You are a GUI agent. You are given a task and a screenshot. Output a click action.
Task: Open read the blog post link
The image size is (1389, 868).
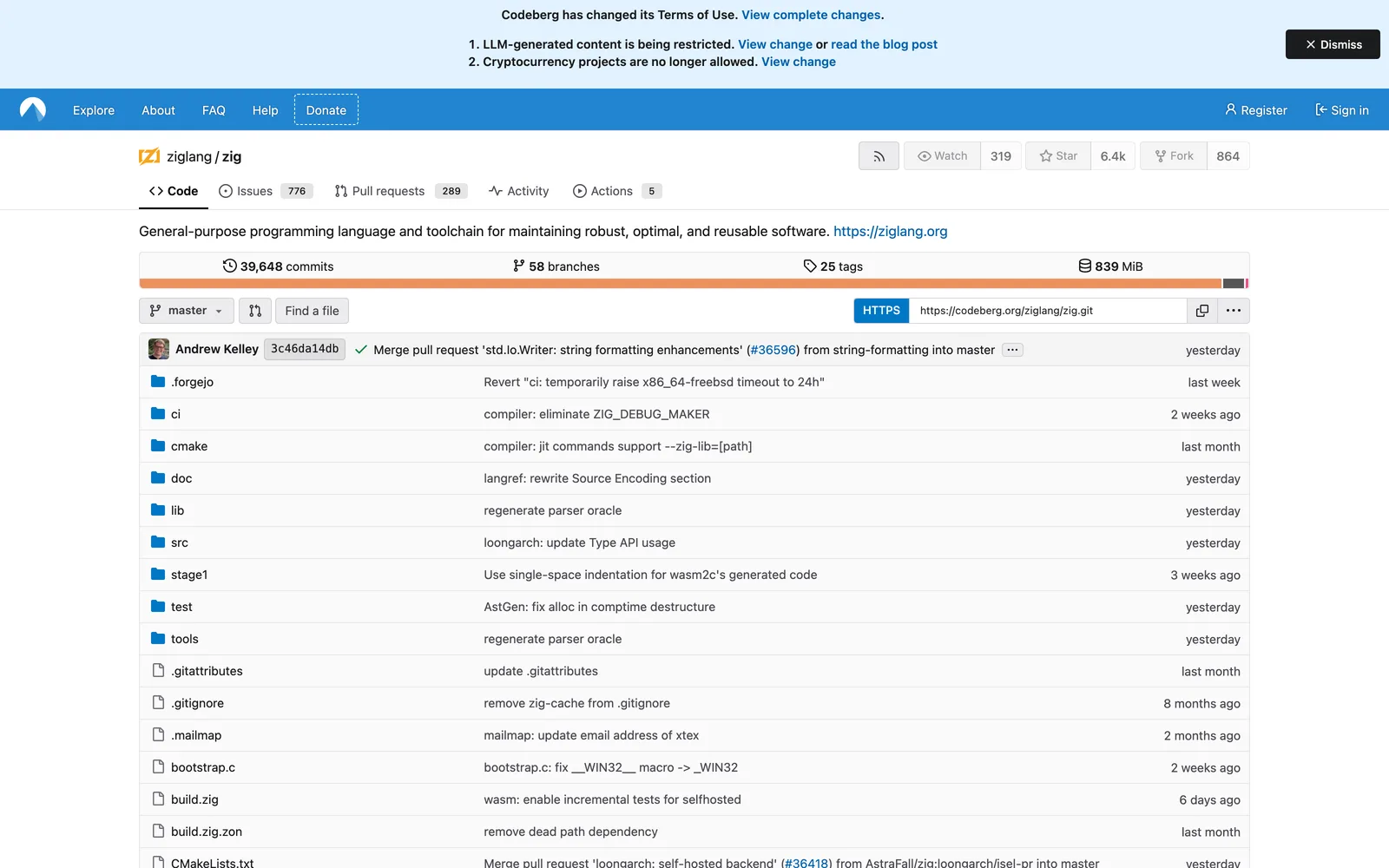click(x=884, y=44)
